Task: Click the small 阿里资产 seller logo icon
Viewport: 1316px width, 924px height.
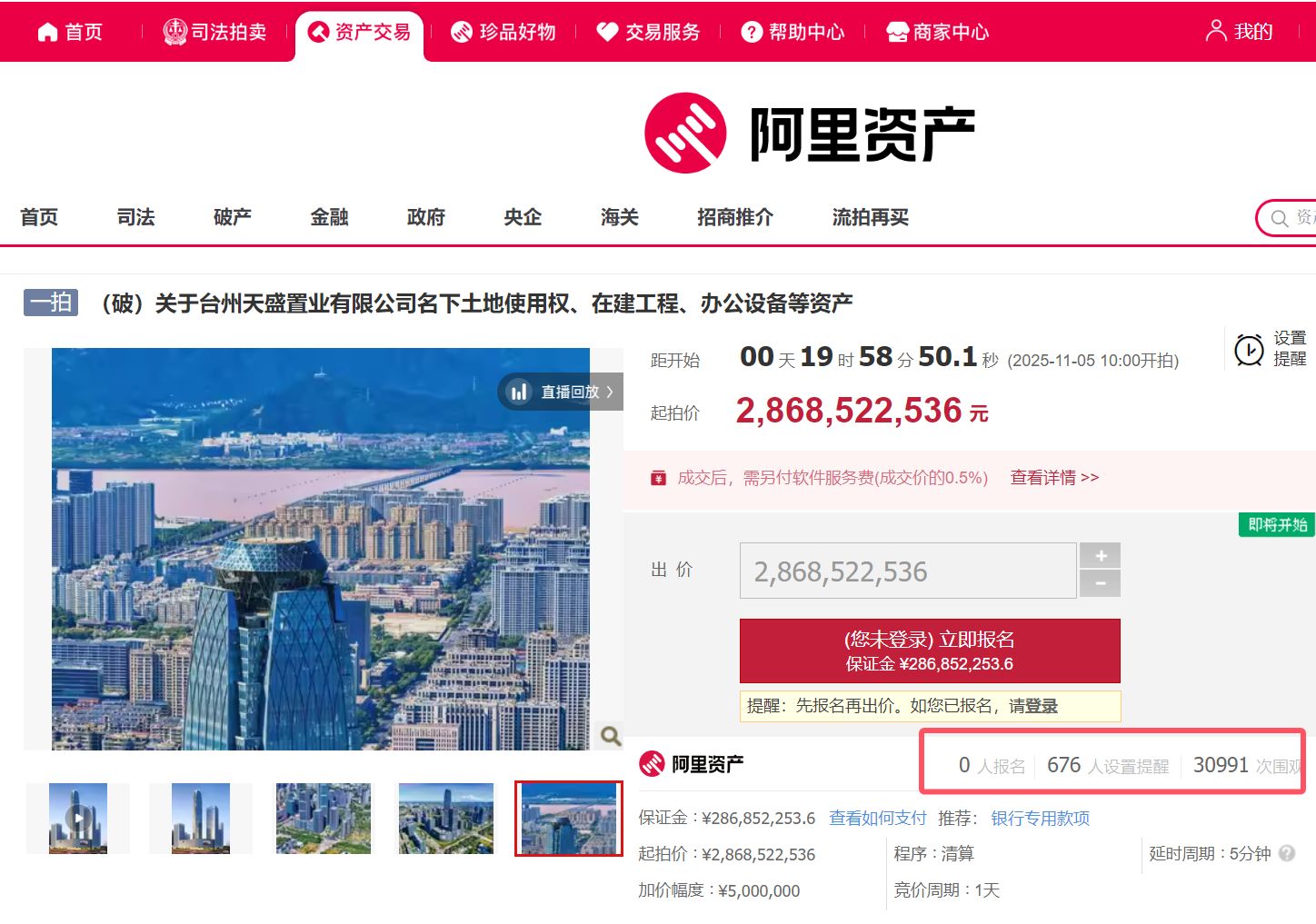Action: 652,764
